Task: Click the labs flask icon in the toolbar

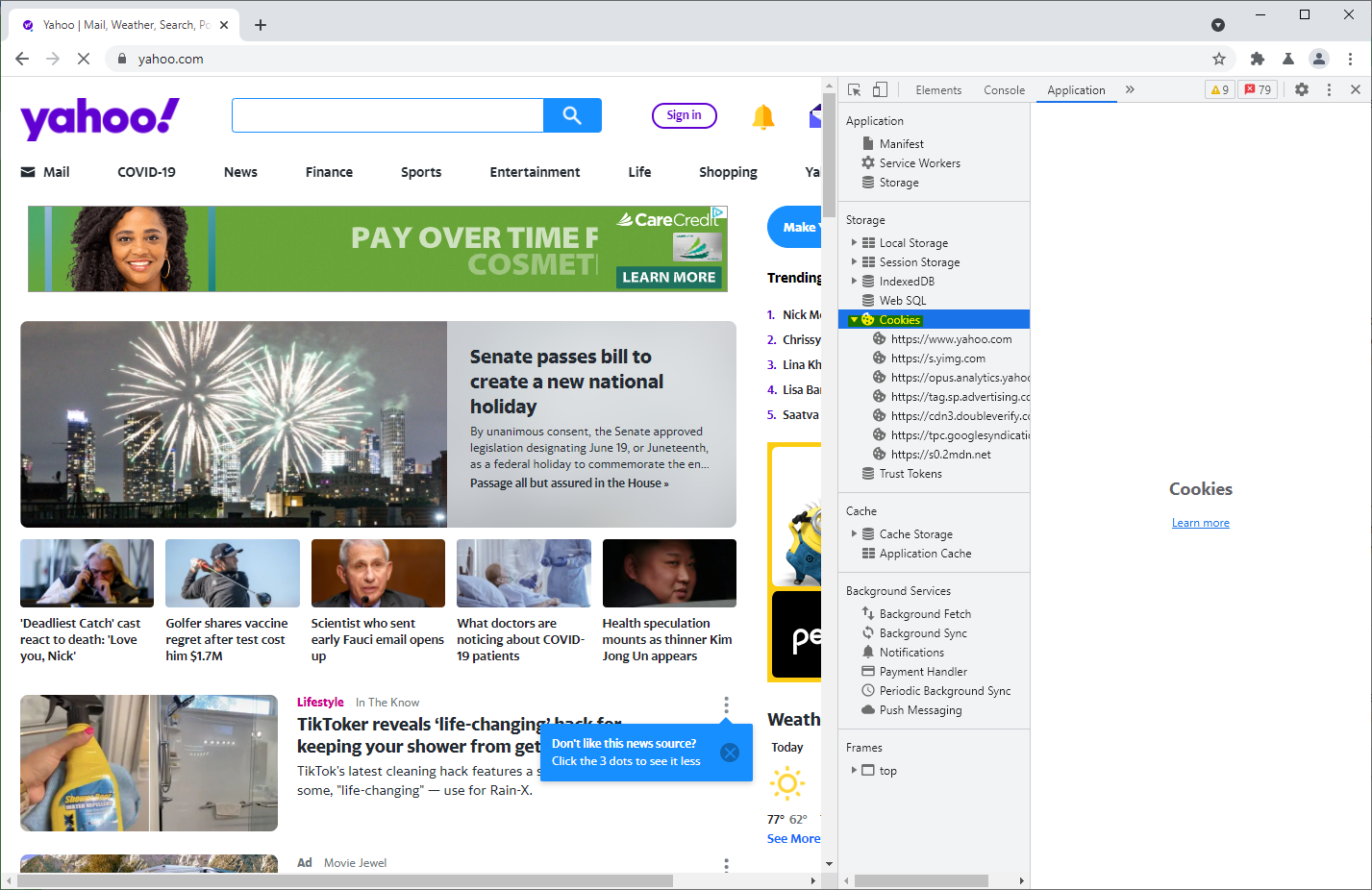Action: point(1288,59)
